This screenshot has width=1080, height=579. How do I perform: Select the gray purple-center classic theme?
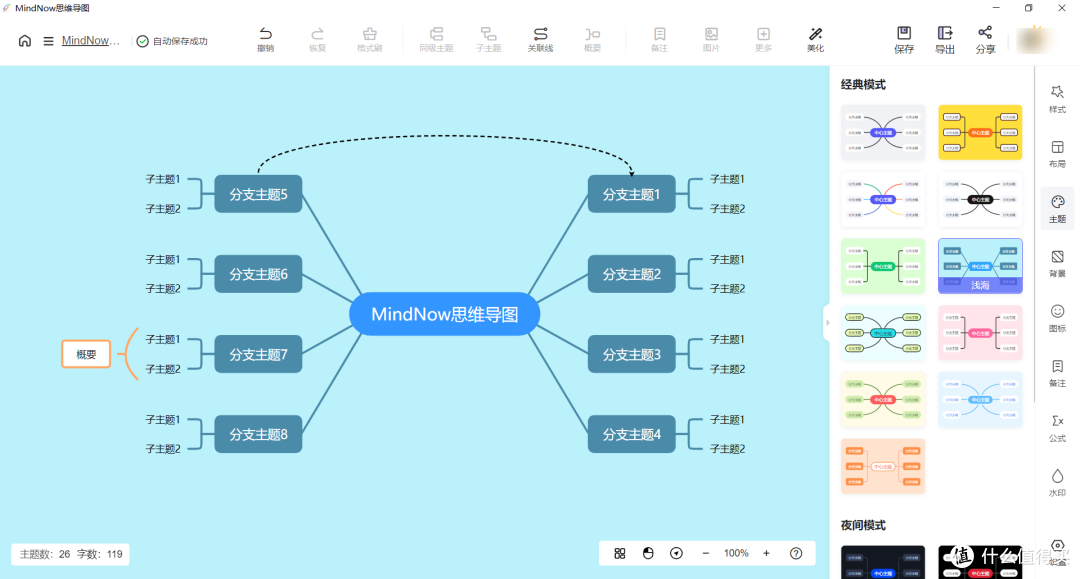(x=883, y=132)
